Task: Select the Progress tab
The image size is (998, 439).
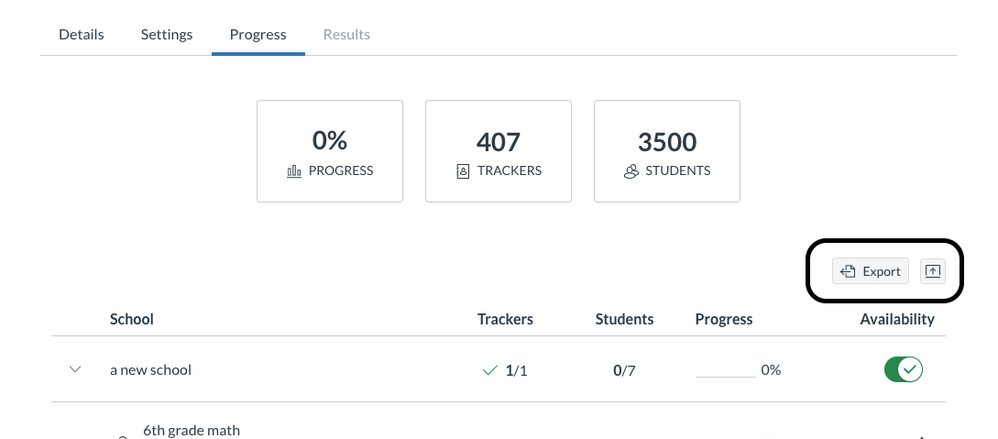Action: click(258, 34)
